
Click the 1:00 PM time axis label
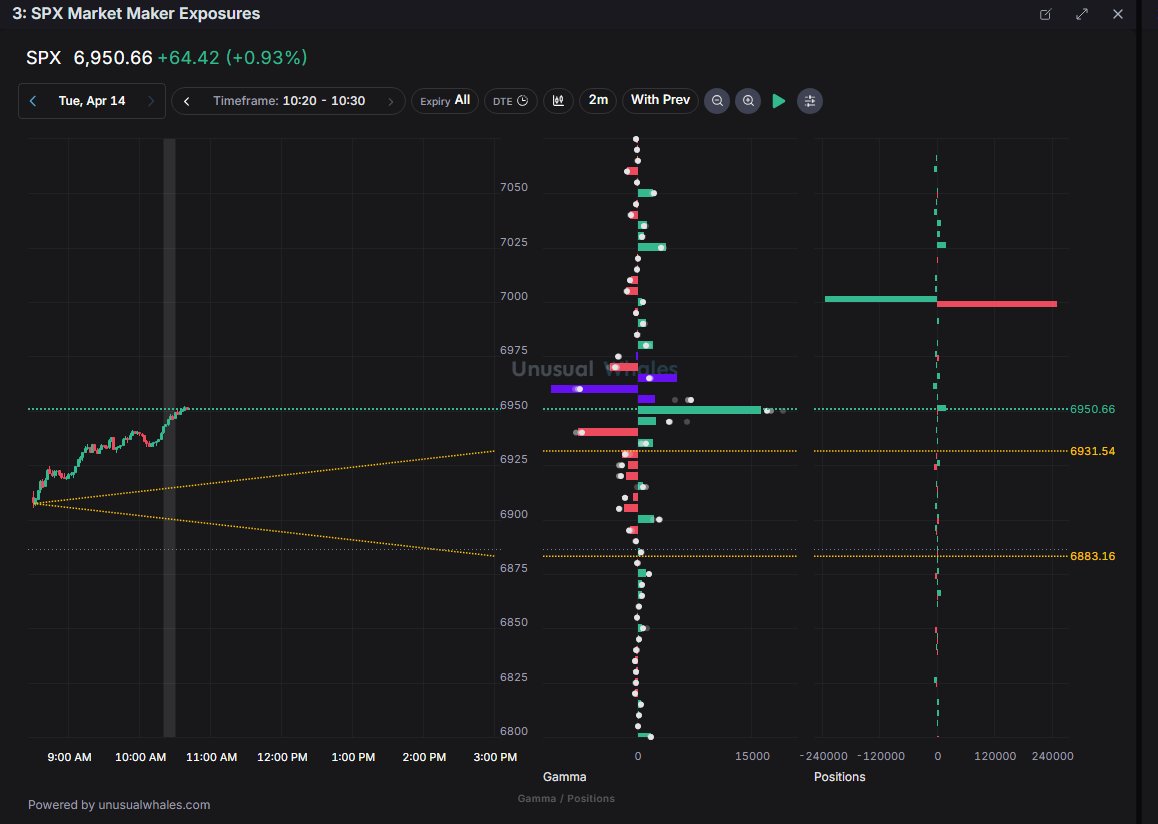[x=353, y=758]
